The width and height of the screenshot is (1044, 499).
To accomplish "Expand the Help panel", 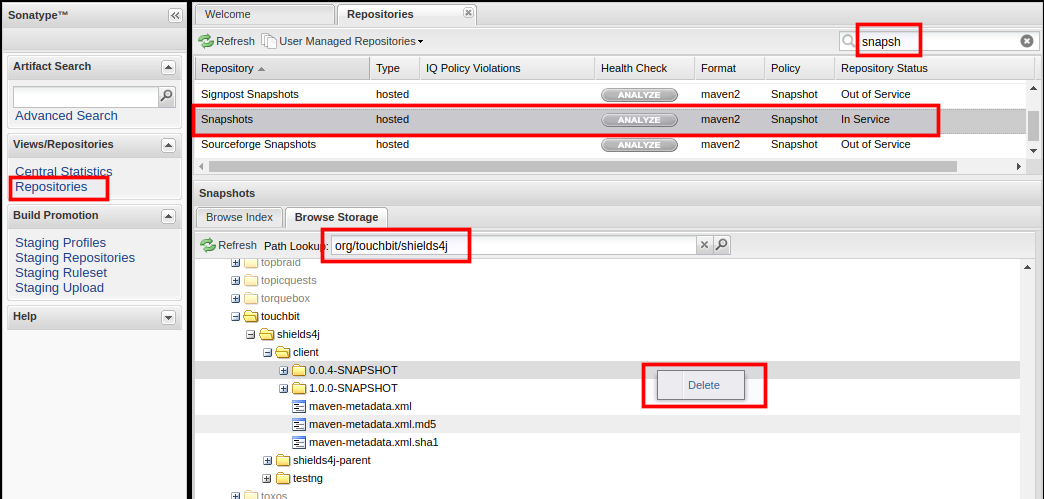I will (x=168, y=317).
